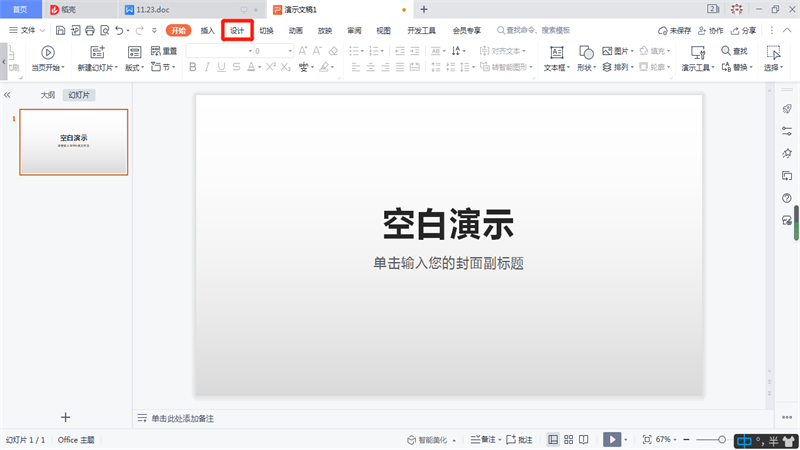
Task: Add new slide with plus below thumbnails
Action: click(65, 417)
